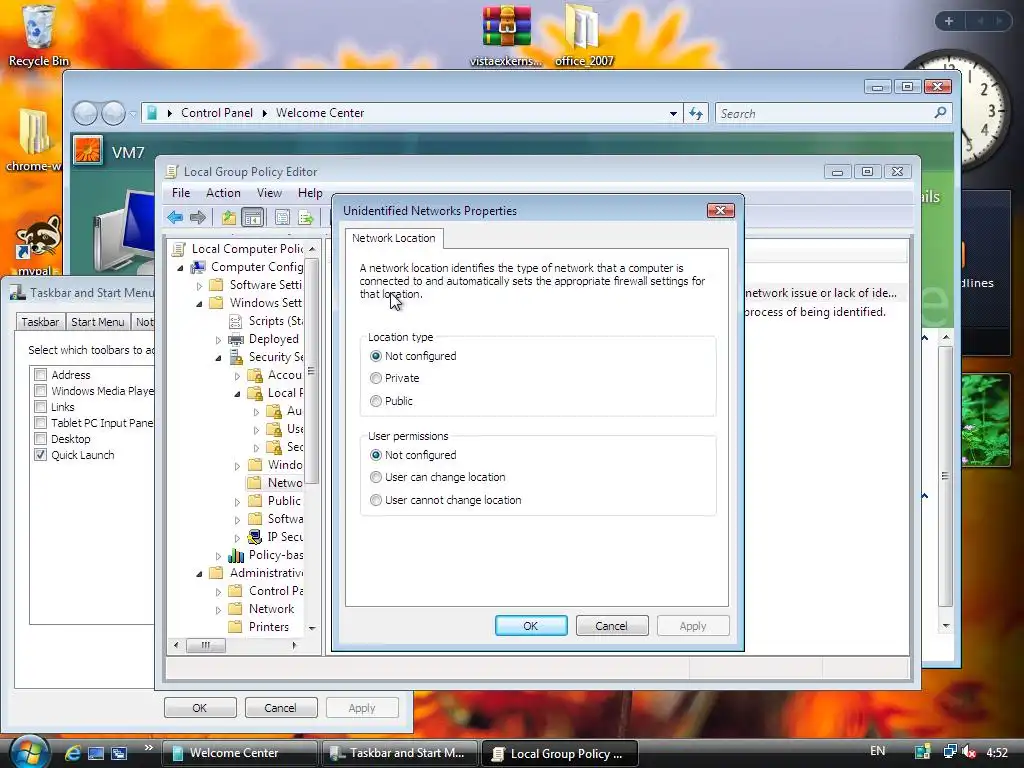Open the File menu in Policy Editor
Viewport: 1024px width, 768px height.
tap(181, 193)
